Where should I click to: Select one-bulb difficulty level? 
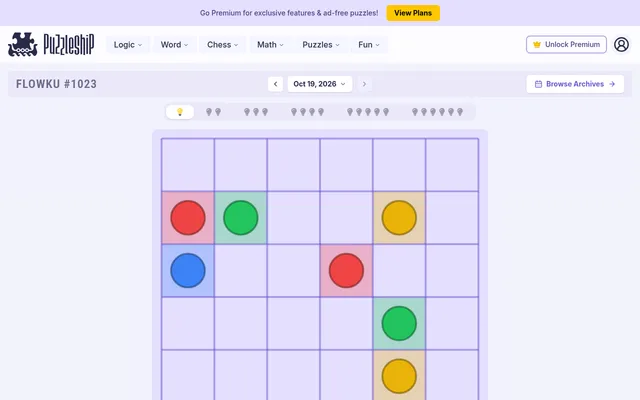coord(180,112)
